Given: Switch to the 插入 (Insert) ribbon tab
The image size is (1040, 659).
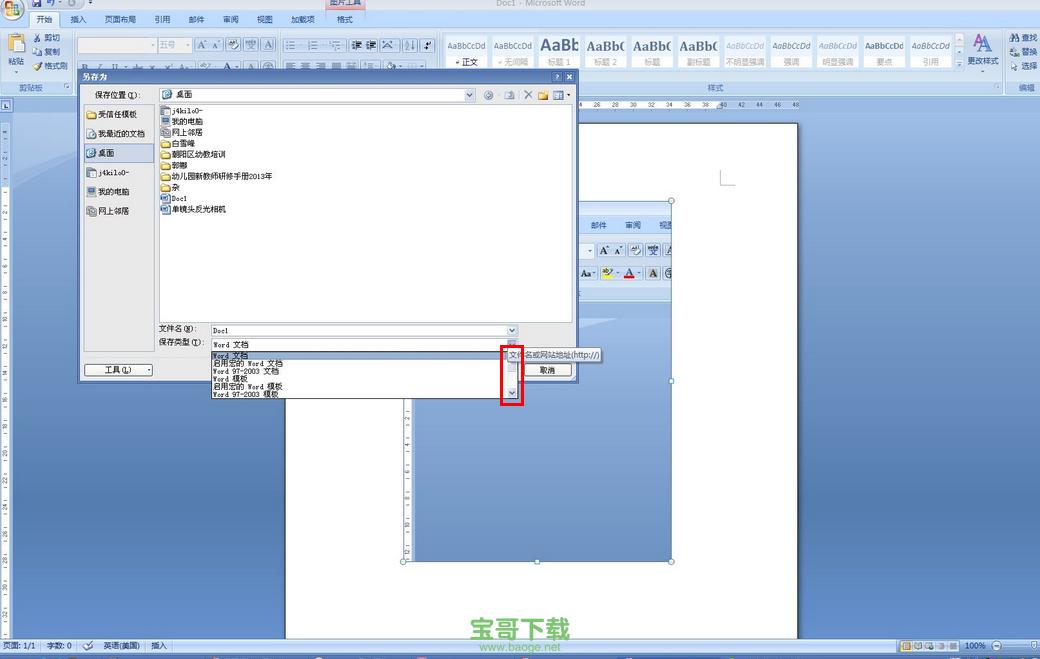Looking at the screenshot, I should pos(78,19).
